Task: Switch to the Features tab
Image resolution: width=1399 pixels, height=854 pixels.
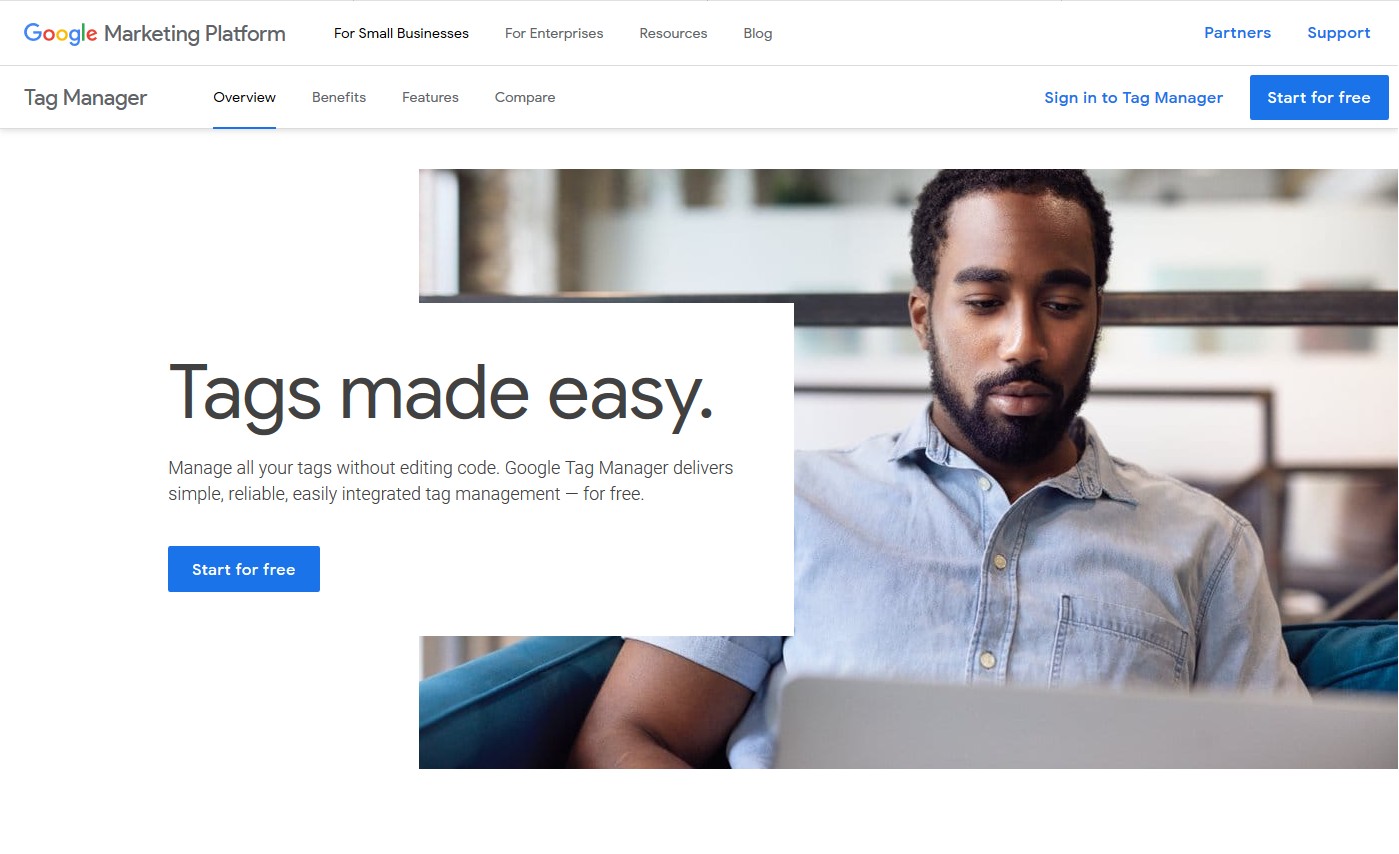Action: (x=430, y=97)
